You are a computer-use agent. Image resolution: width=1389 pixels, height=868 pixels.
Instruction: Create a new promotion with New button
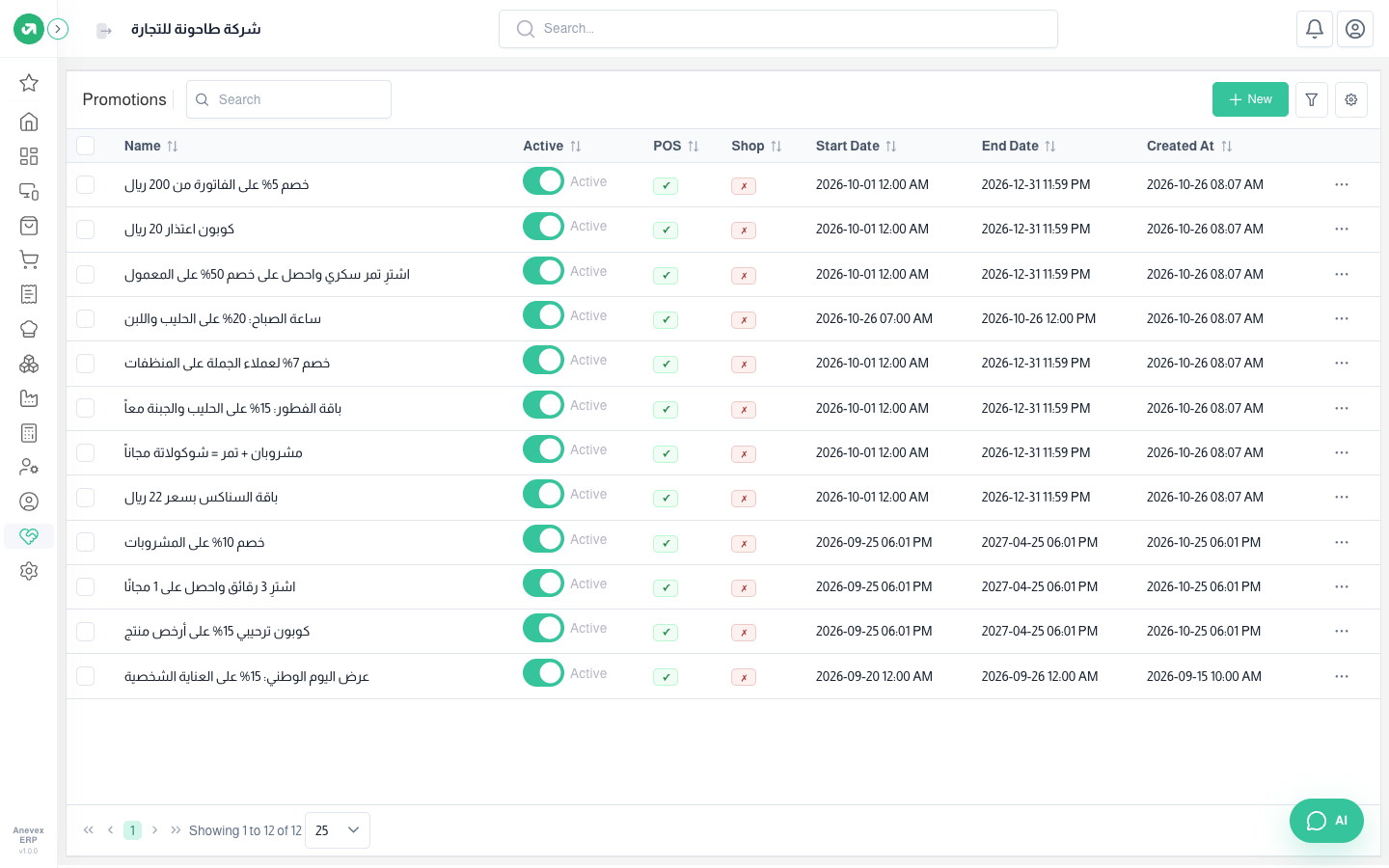[1250, 99]
